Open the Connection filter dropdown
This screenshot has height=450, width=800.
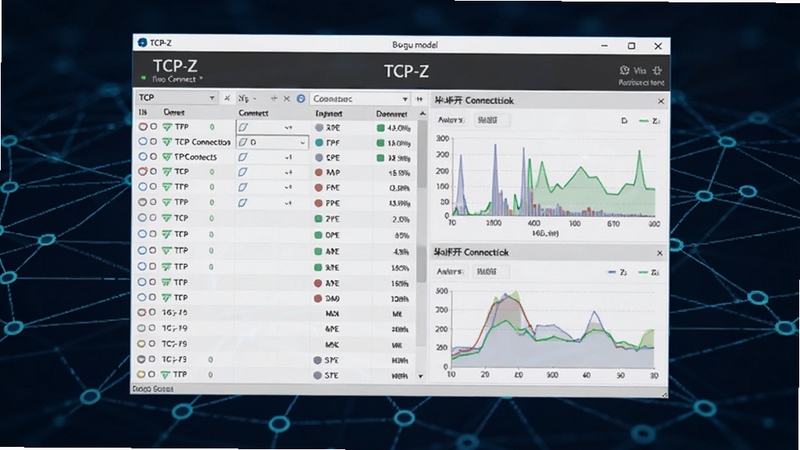pyautogui.click(x=360, y=98)
